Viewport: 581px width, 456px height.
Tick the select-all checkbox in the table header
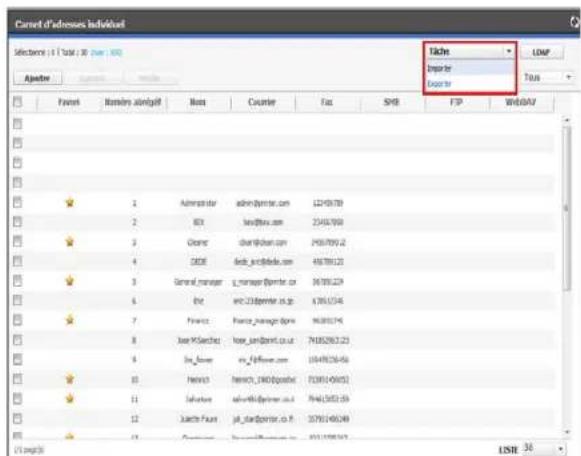click(17, 101)
